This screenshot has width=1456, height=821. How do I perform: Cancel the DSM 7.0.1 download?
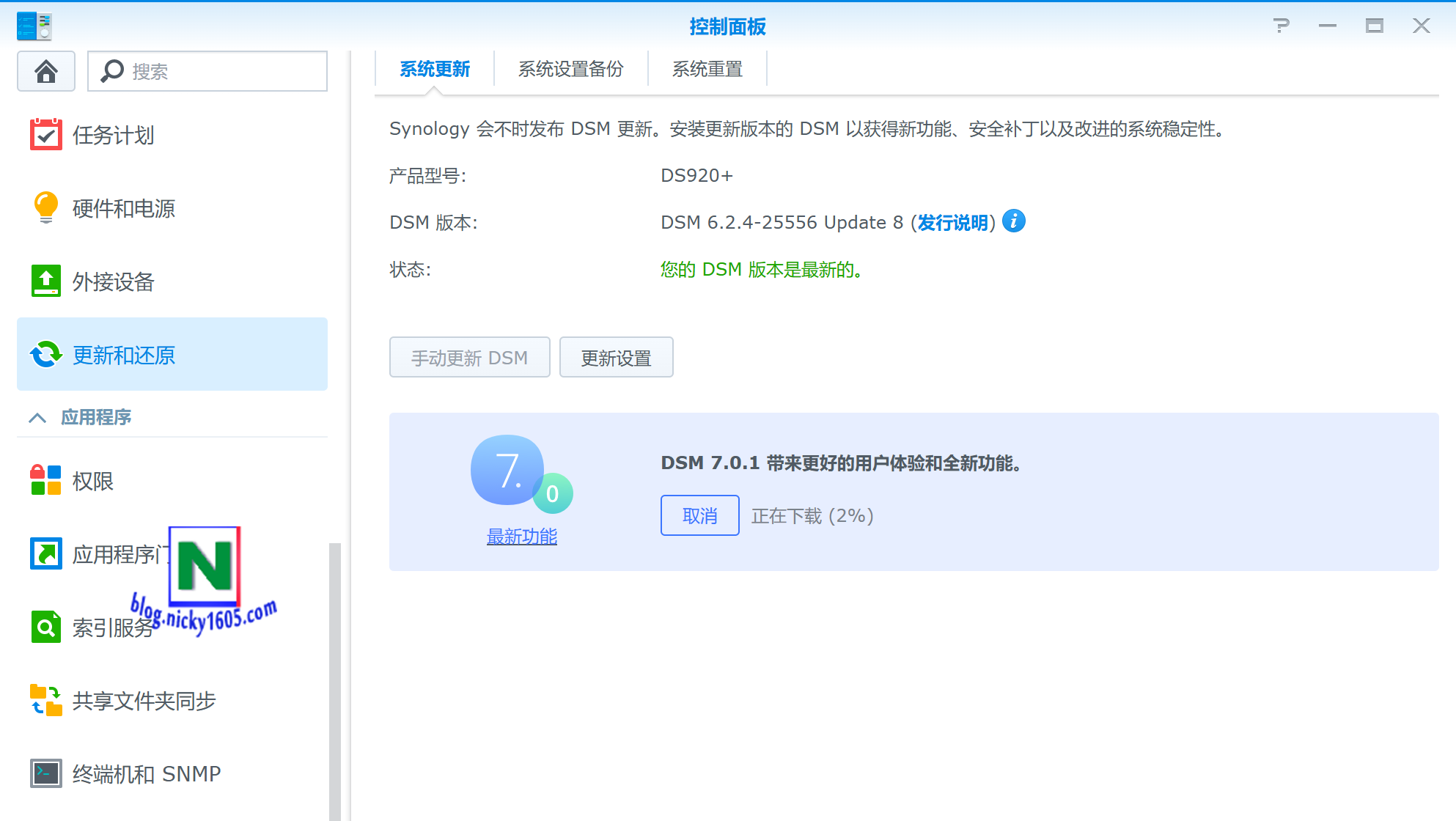tap(700, 516)
